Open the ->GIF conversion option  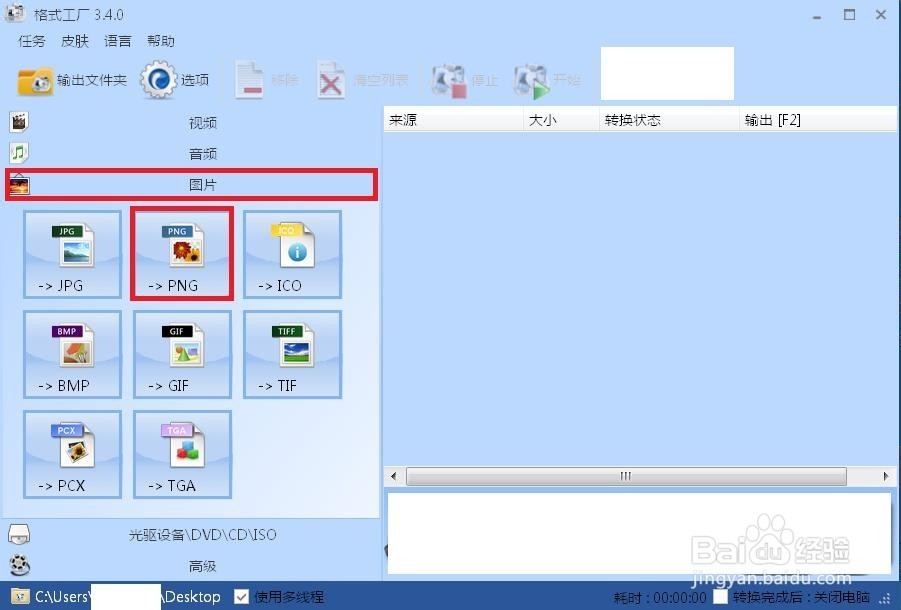pos(181,354)
